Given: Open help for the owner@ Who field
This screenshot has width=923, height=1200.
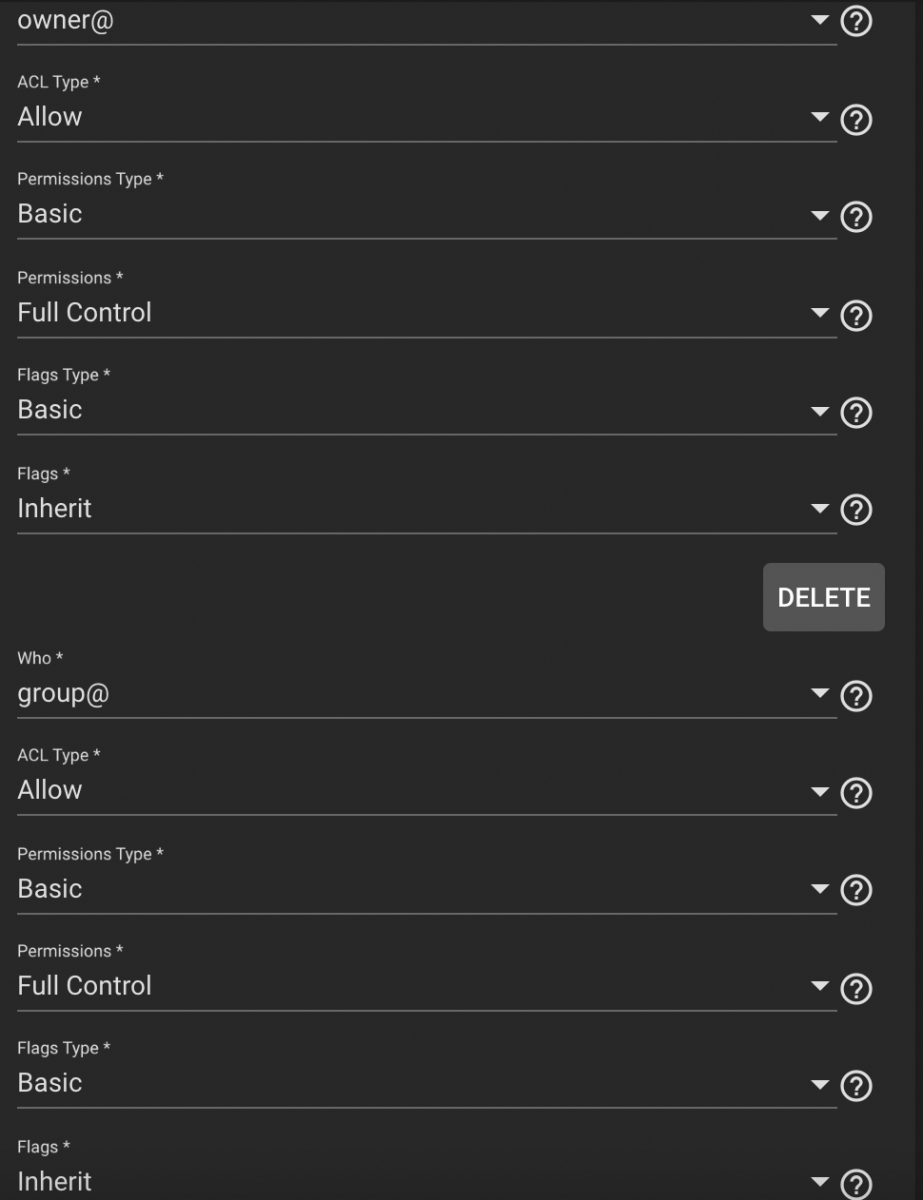Looking at the screenshot, I should 856,22.
